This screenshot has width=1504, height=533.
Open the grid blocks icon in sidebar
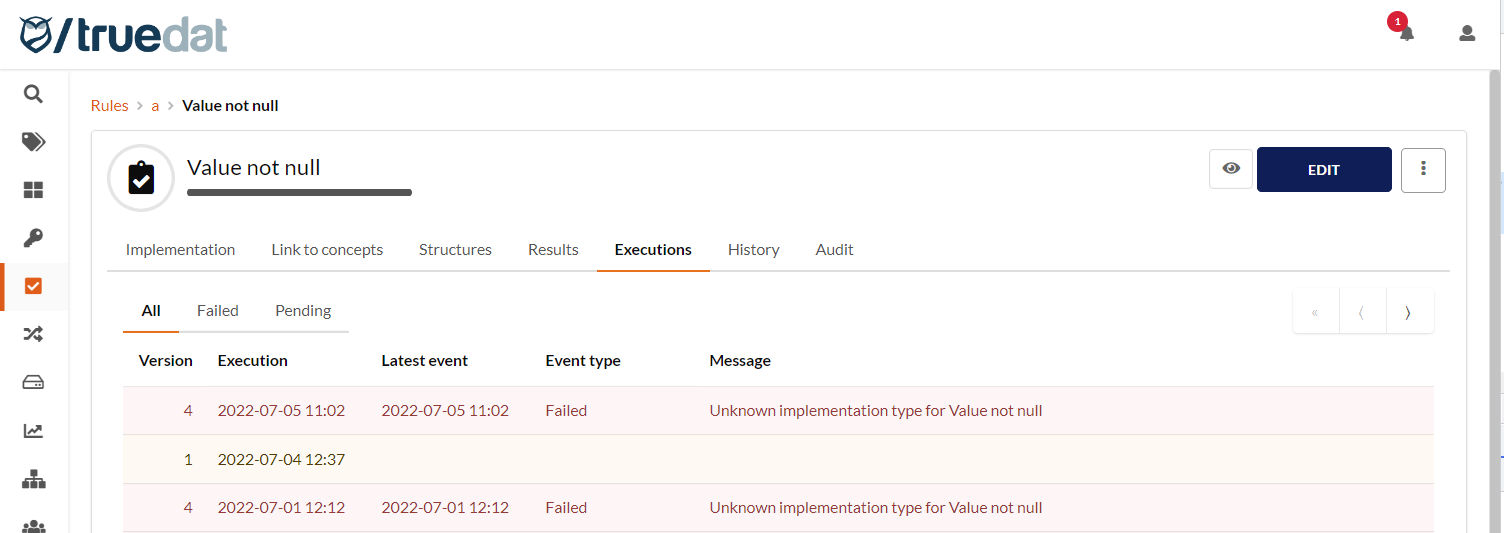33,190
